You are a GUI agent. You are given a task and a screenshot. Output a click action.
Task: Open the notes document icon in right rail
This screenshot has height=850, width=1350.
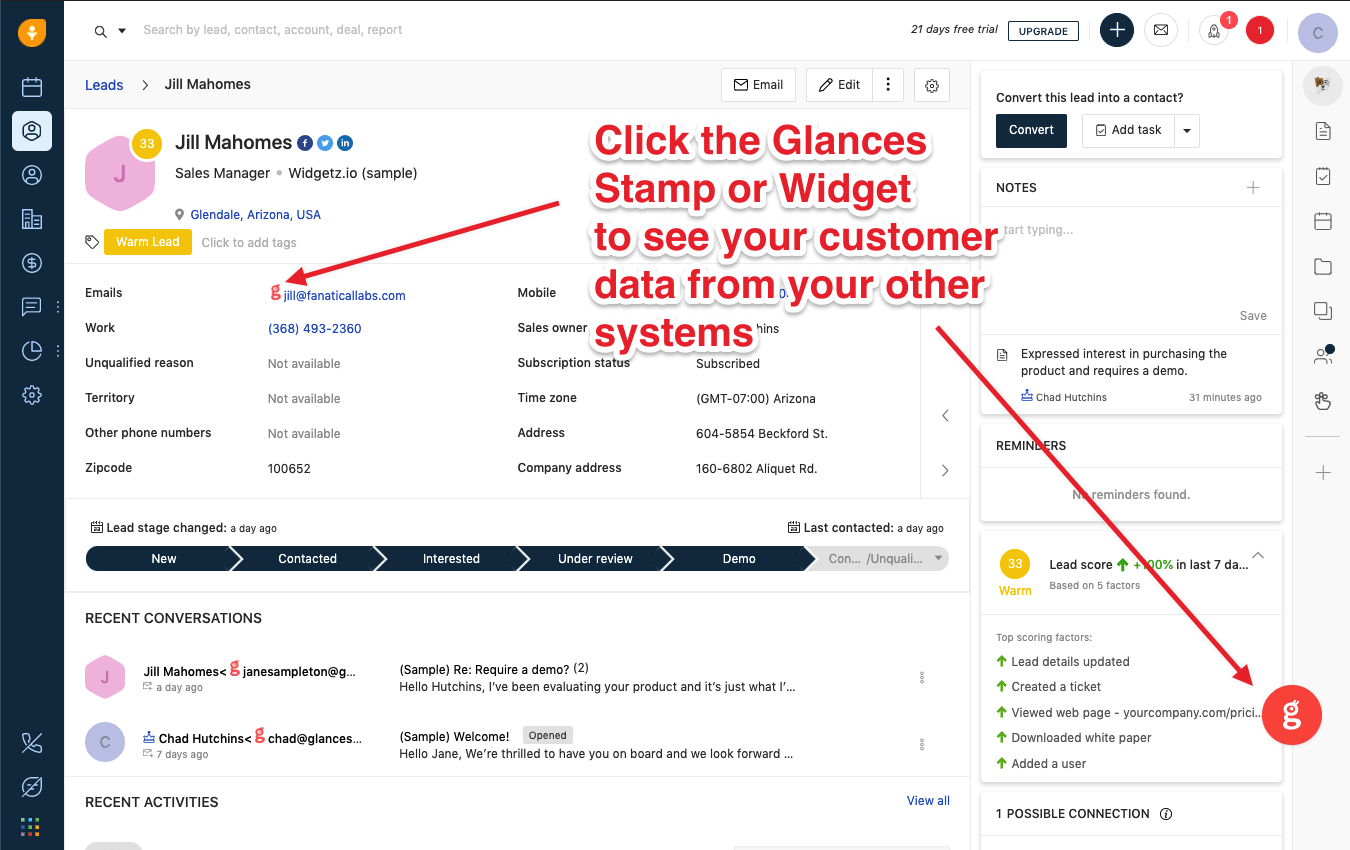1323,131
